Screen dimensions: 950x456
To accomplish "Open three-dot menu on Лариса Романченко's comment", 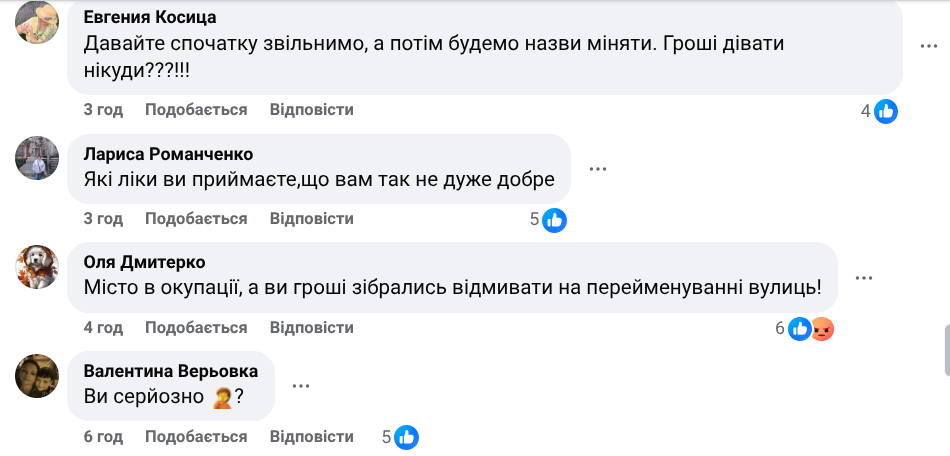I will tap(598, 168).
